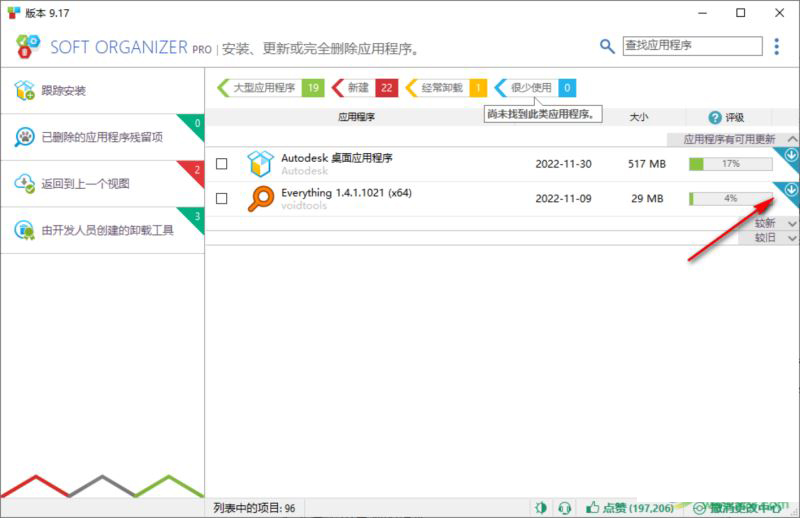Click the Everything magnifier app icon
The height and width of the screenshot is (518, 800).
[260, 199]
